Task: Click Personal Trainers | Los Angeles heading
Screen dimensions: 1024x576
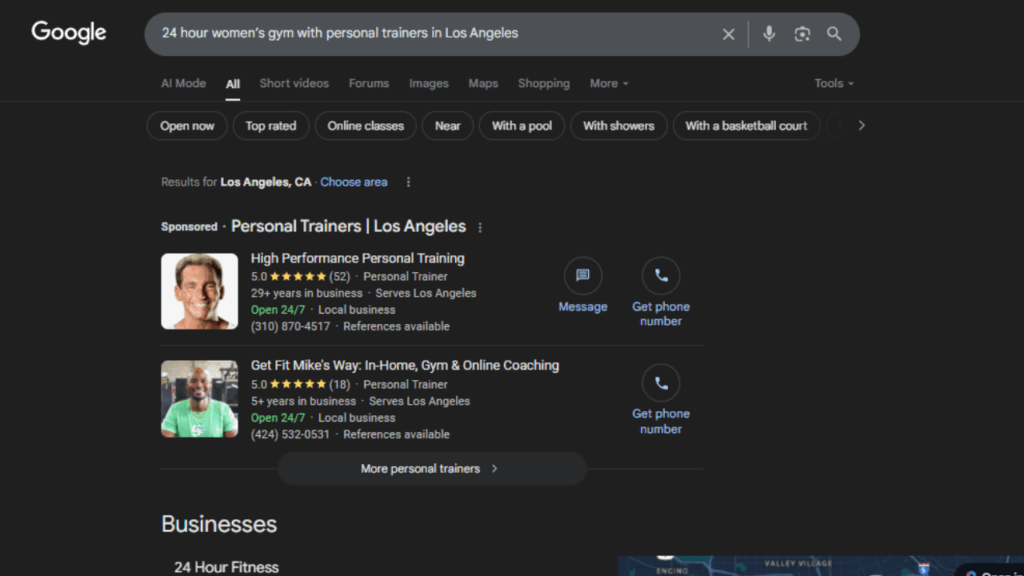Action: [348, 227]
